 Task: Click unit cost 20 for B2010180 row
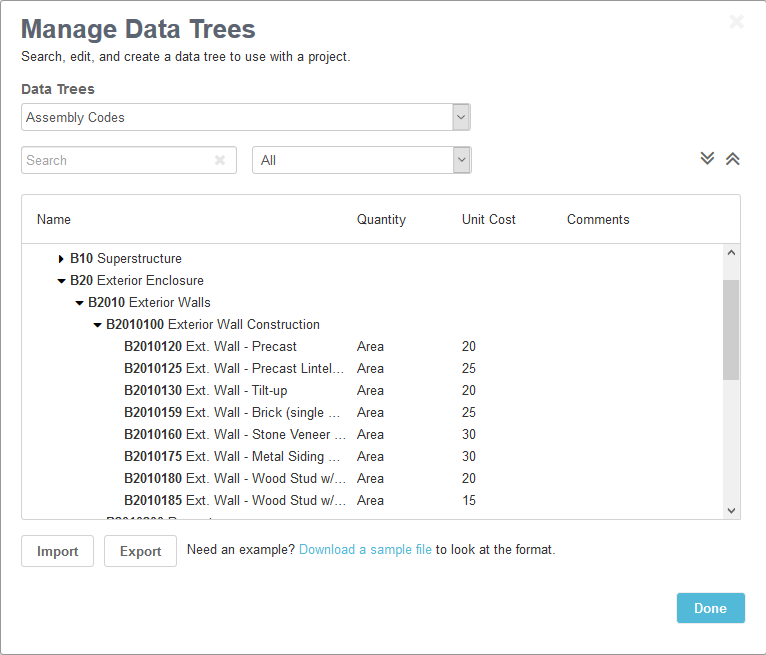468,478
